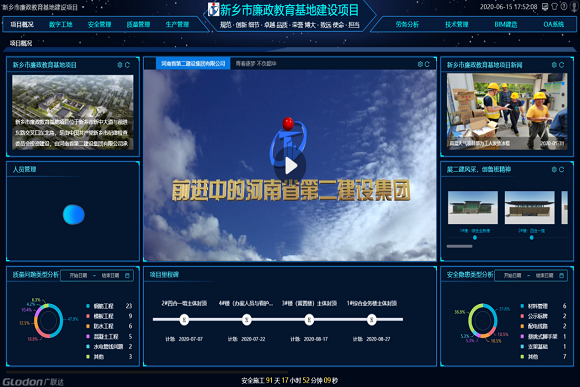This screenshot has width=580, height=387.
Task: Open the 1#楼 building thumbnail
Action: tap(473, 208)
